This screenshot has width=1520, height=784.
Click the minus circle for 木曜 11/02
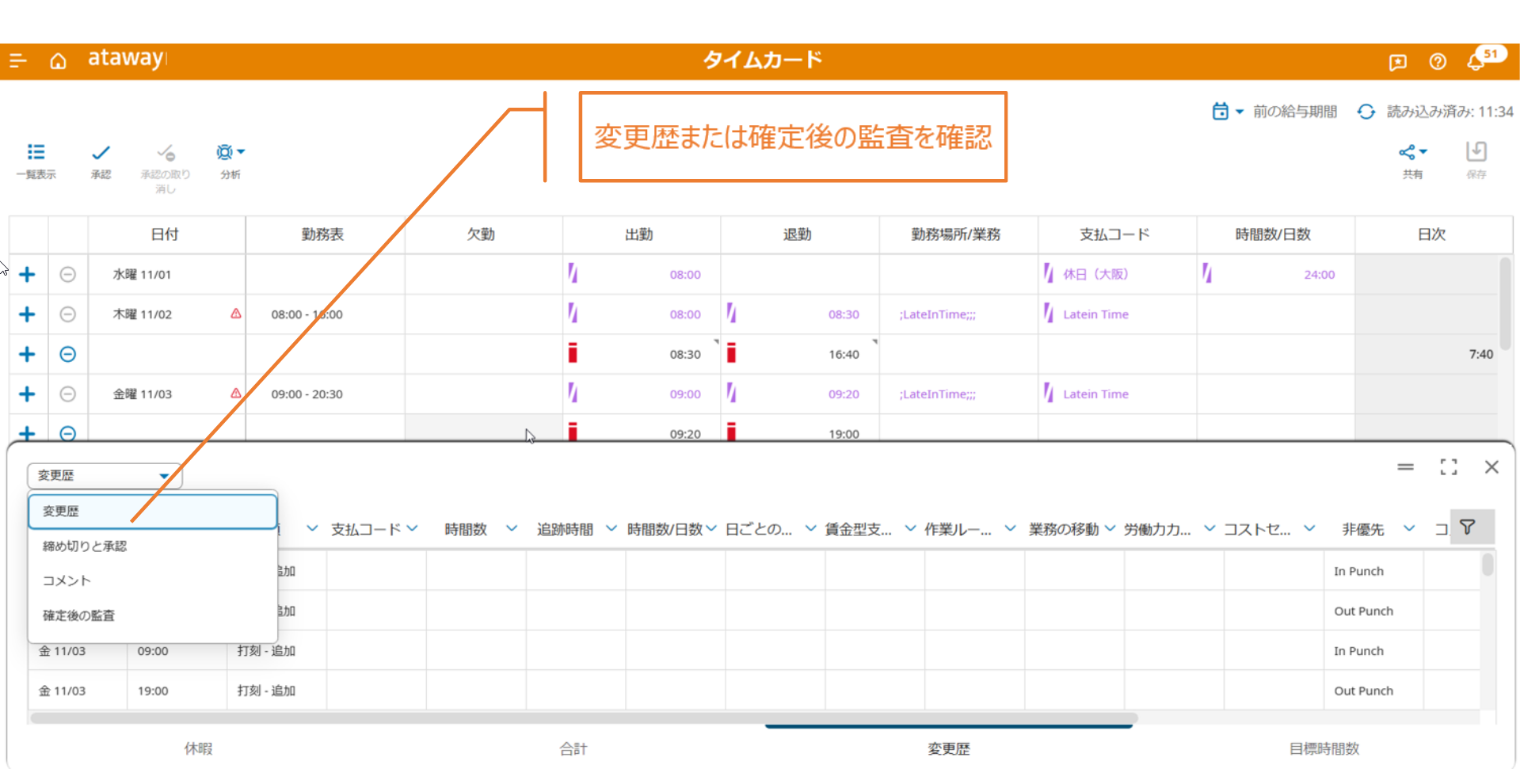coord(68,314)
